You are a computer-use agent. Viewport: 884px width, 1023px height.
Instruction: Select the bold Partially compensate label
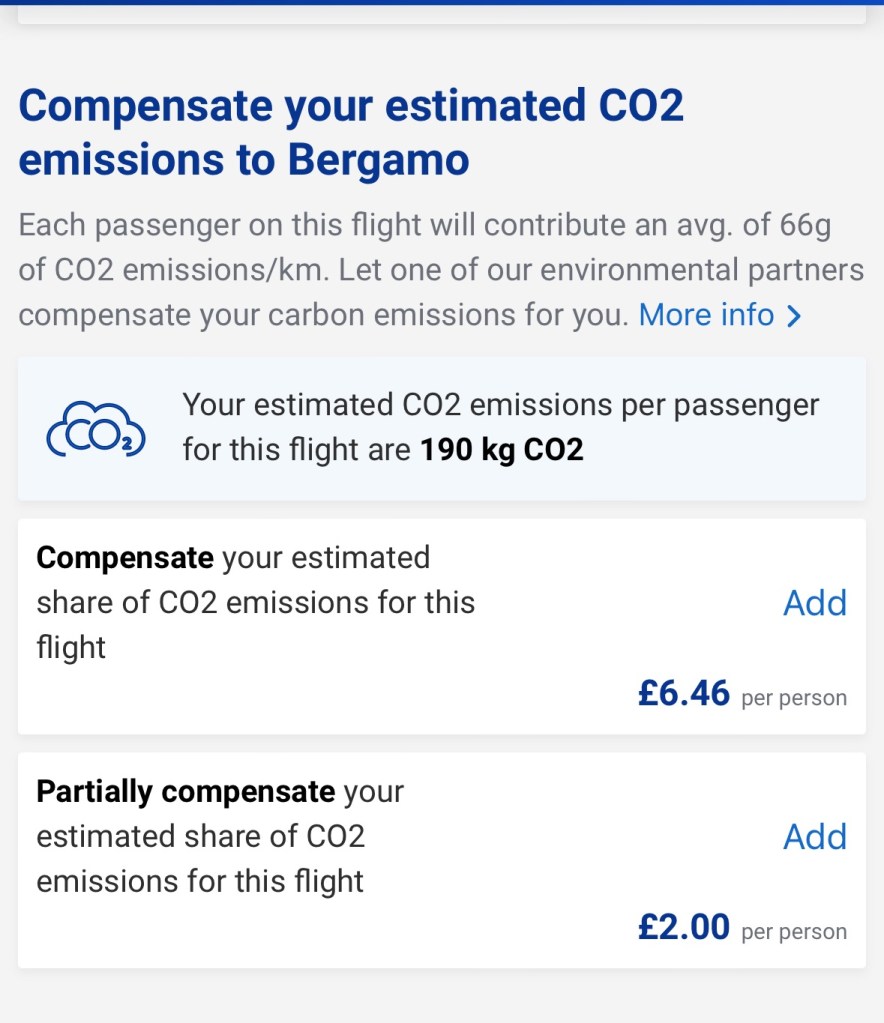(x=185, y=792)
